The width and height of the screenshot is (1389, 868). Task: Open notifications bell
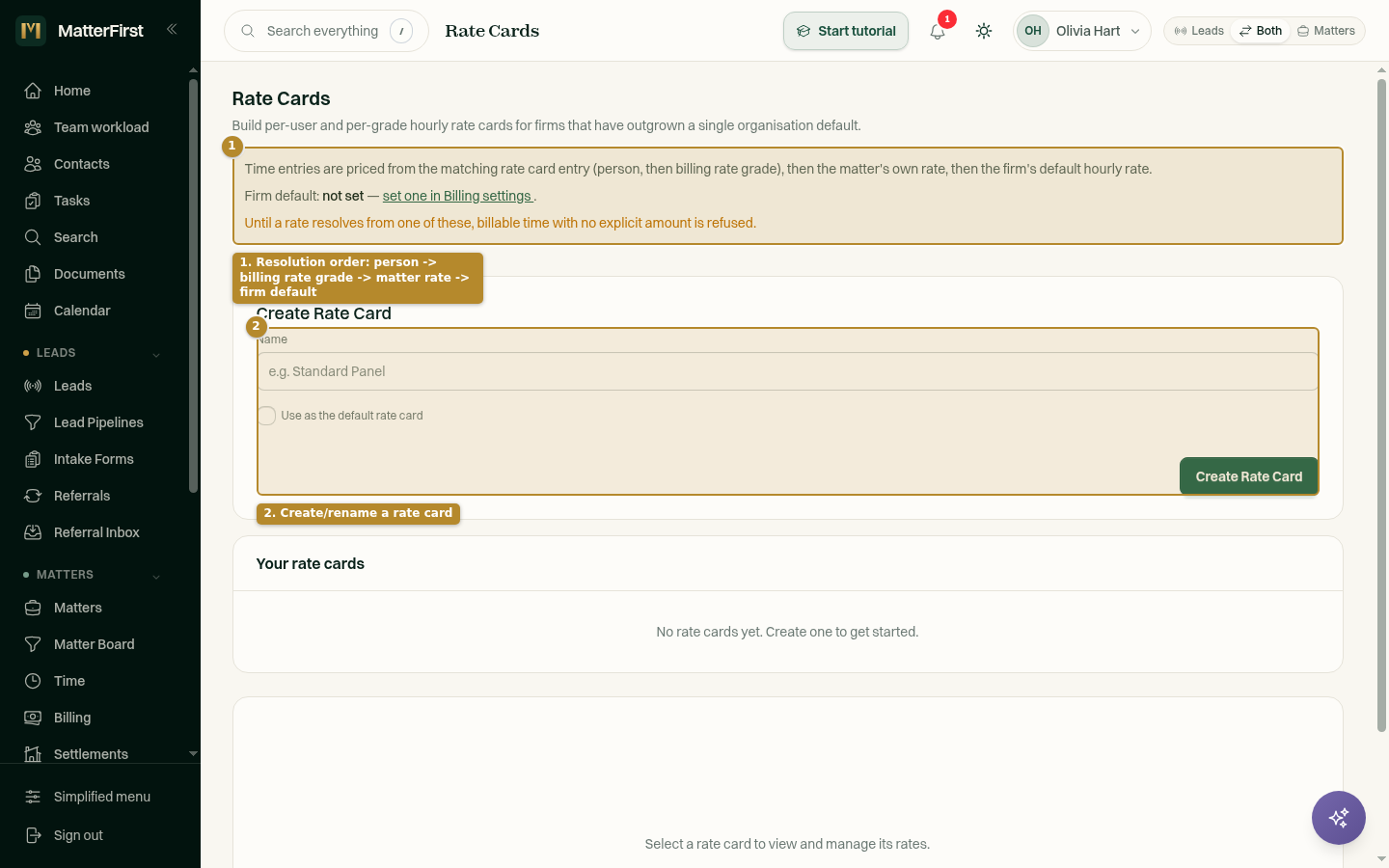[x=938, y=31]
